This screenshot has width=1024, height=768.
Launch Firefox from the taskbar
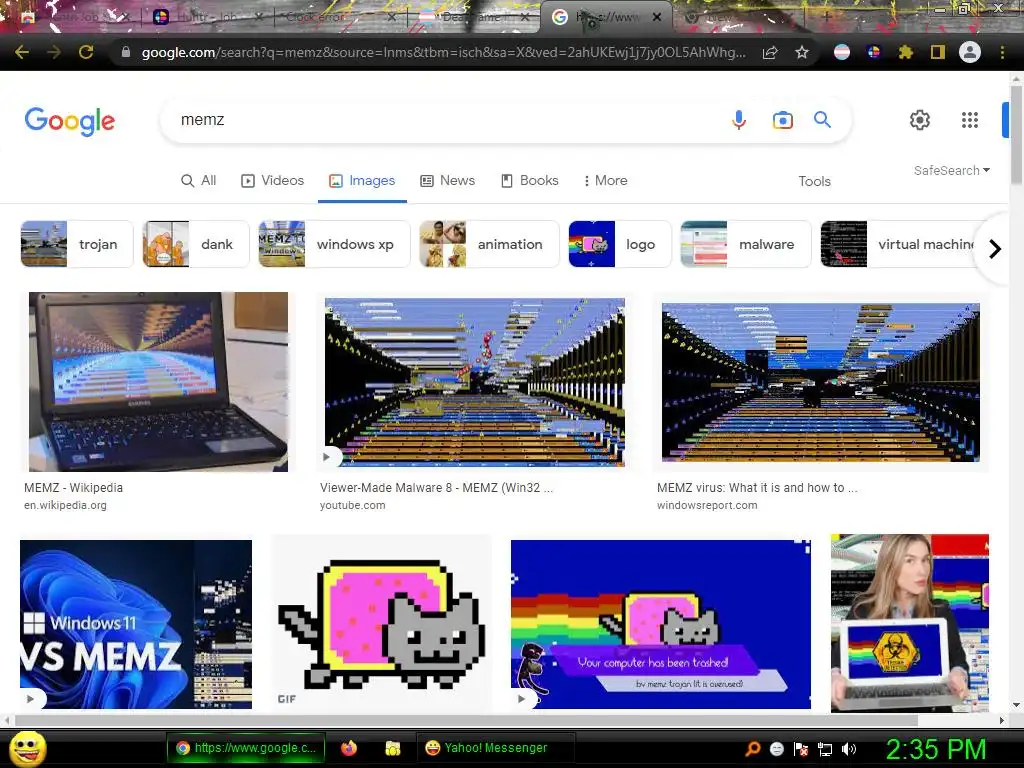(x=349, y=748)
